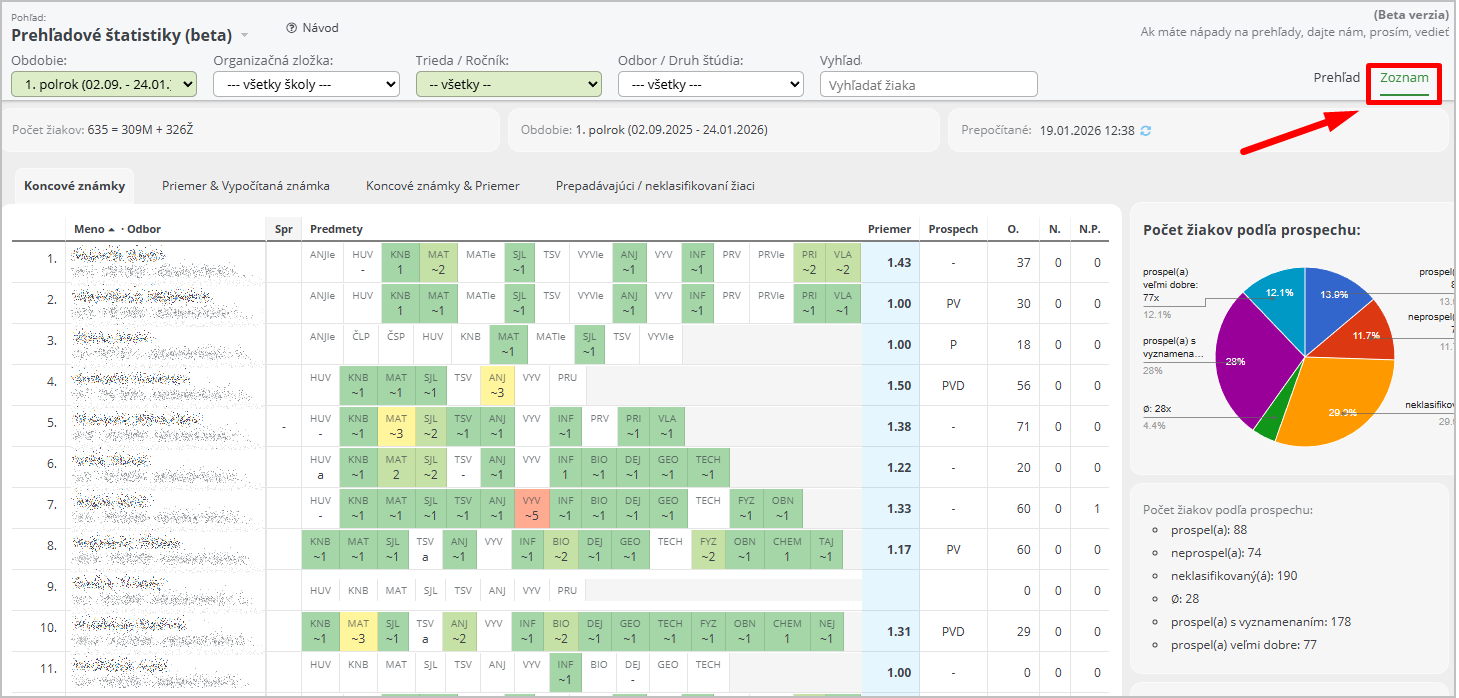
Task: Click the refresh icon beside Prepočítané timestamp
Action: click(x=1146, y=131)
